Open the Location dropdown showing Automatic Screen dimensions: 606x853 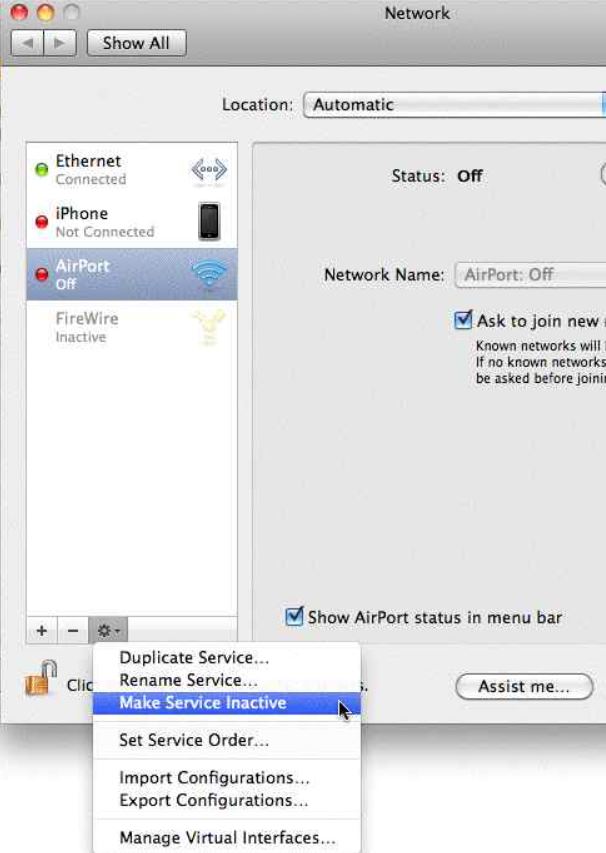[x=454, y=104]
